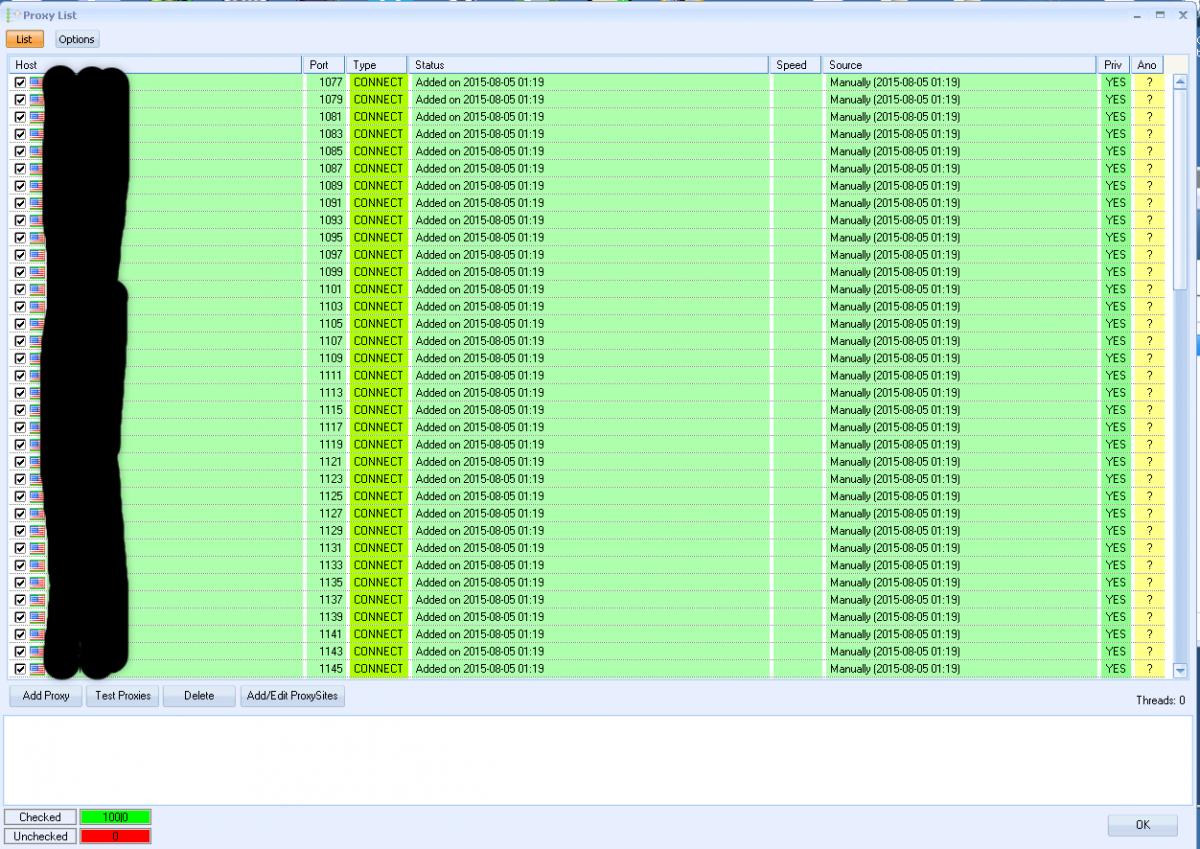Click the US flag in port 1111 row
The width and height of the screenshot is (1200, 849).
pyautogui.click(x=37, y=375)
